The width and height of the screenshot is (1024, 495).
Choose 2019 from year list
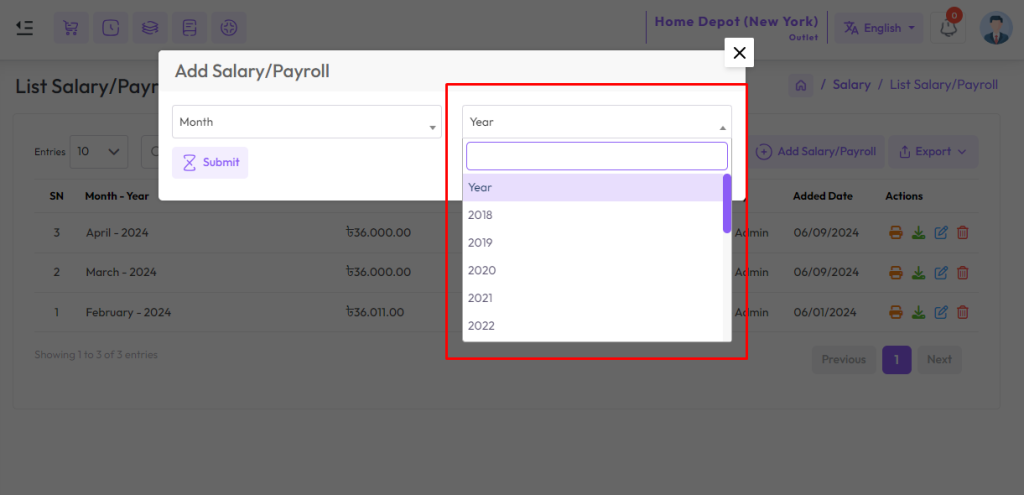pos(593,243)
